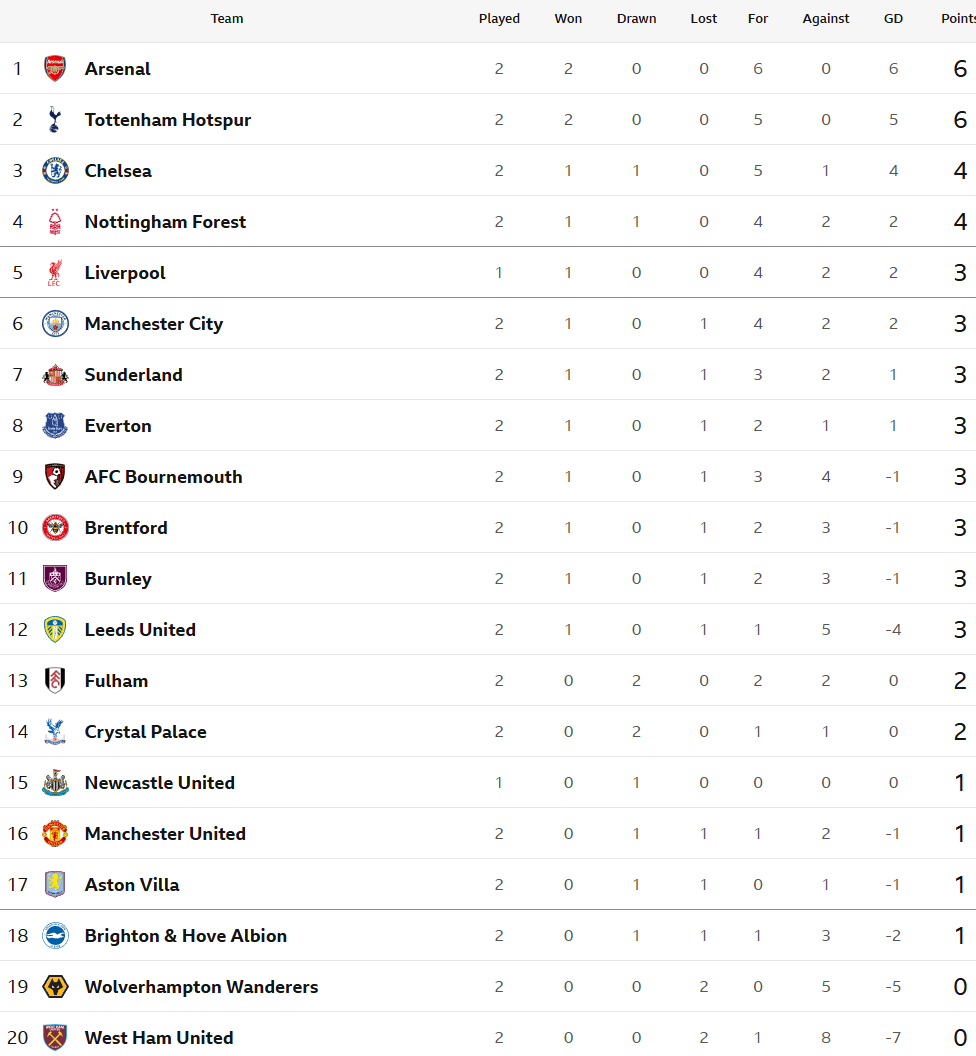Open the Nottingham Forest team link
Viewport: 976px width, 1056px height.
tap(165, 222)
